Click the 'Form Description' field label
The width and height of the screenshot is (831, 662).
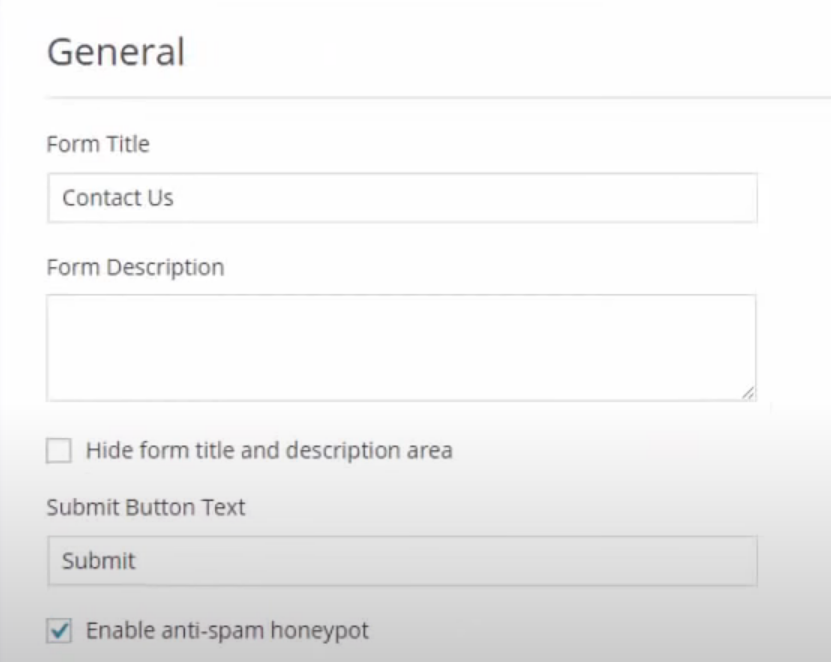pos(135,268)
